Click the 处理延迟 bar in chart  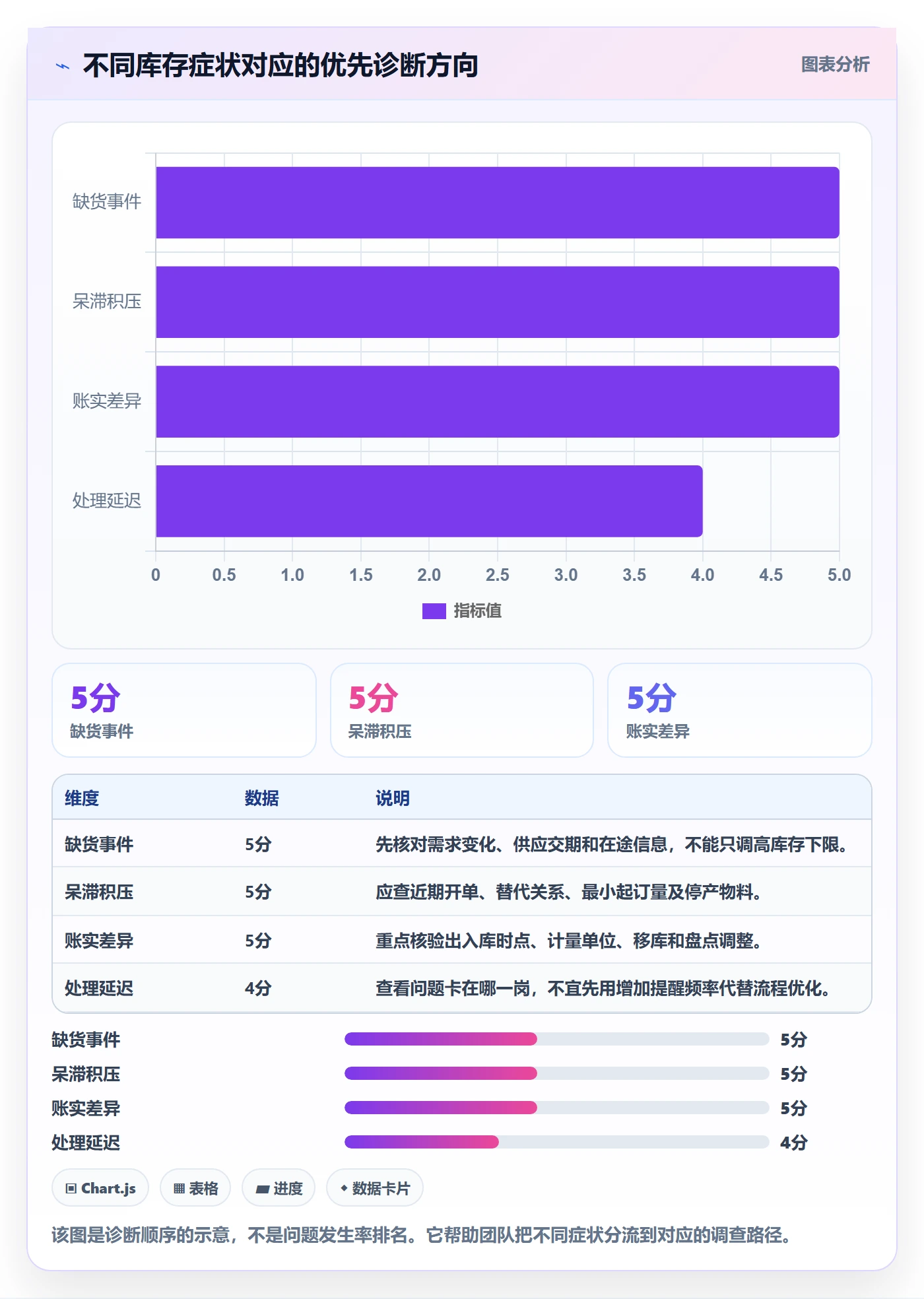click(x=429, y=501)
